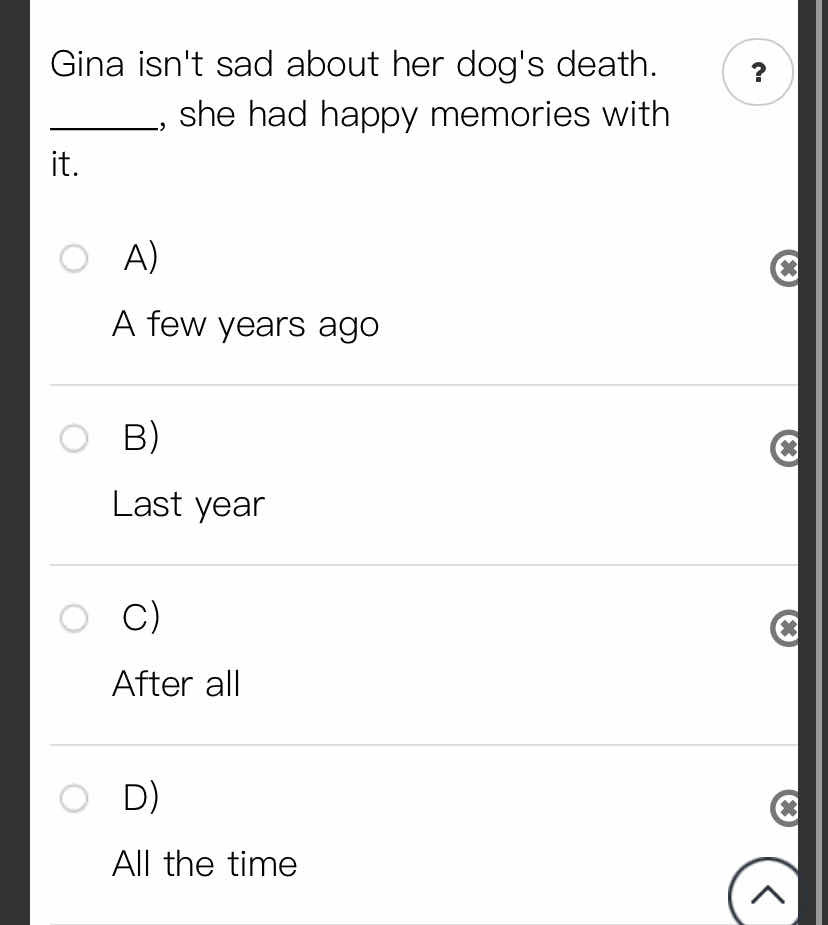The width and height of the screenshot is (828, 925).
Task: Choose the answer text 'A few years ago'
Action: click(245, 325)
